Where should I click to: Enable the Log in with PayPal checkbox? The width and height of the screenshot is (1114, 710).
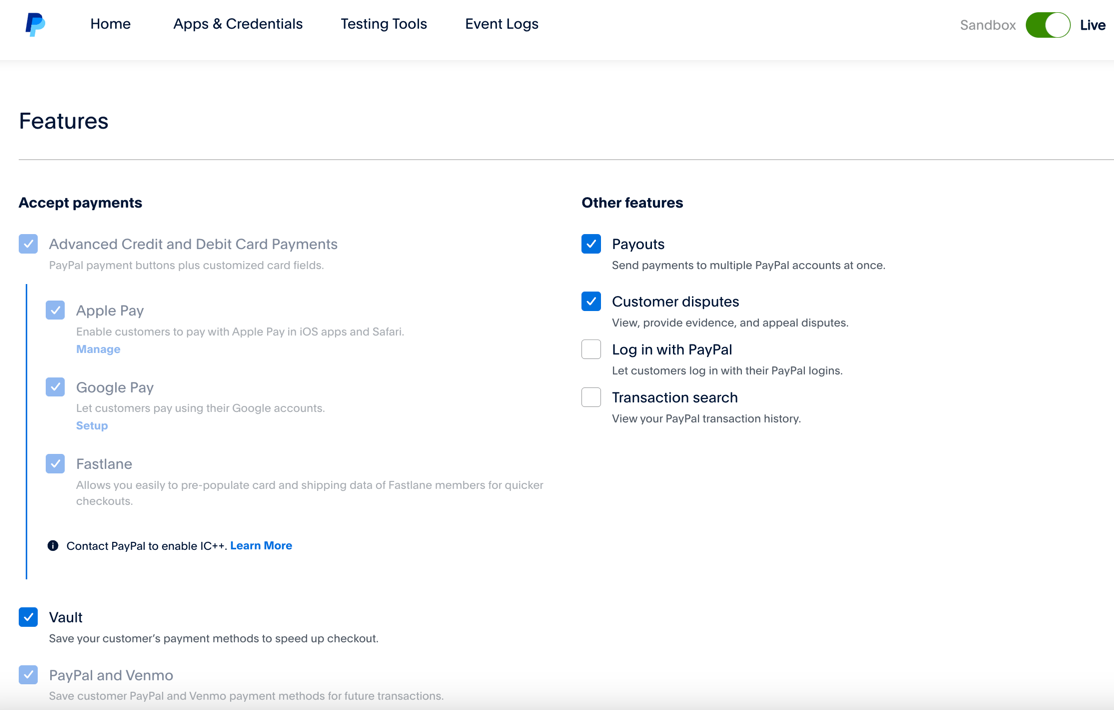[591, 349]
